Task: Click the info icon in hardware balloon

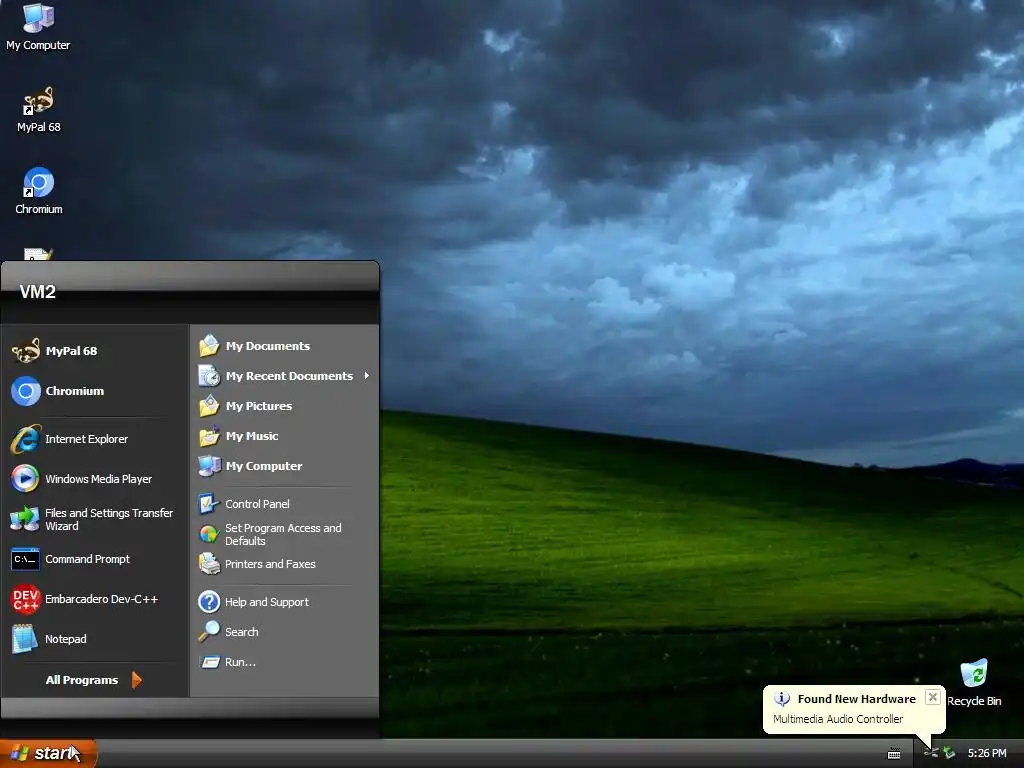Action: [782, 699]
